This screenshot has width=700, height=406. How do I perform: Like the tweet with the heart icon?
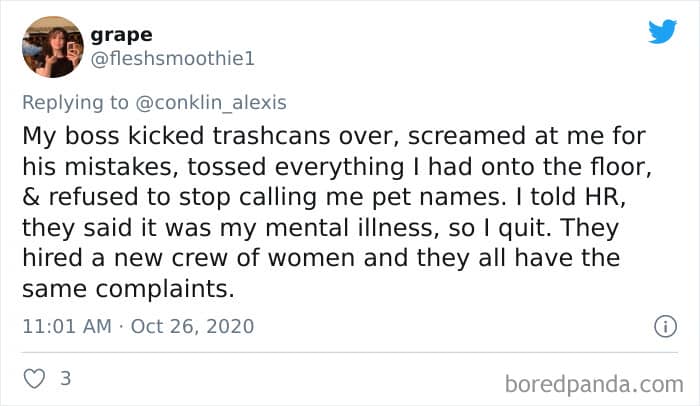35,379
